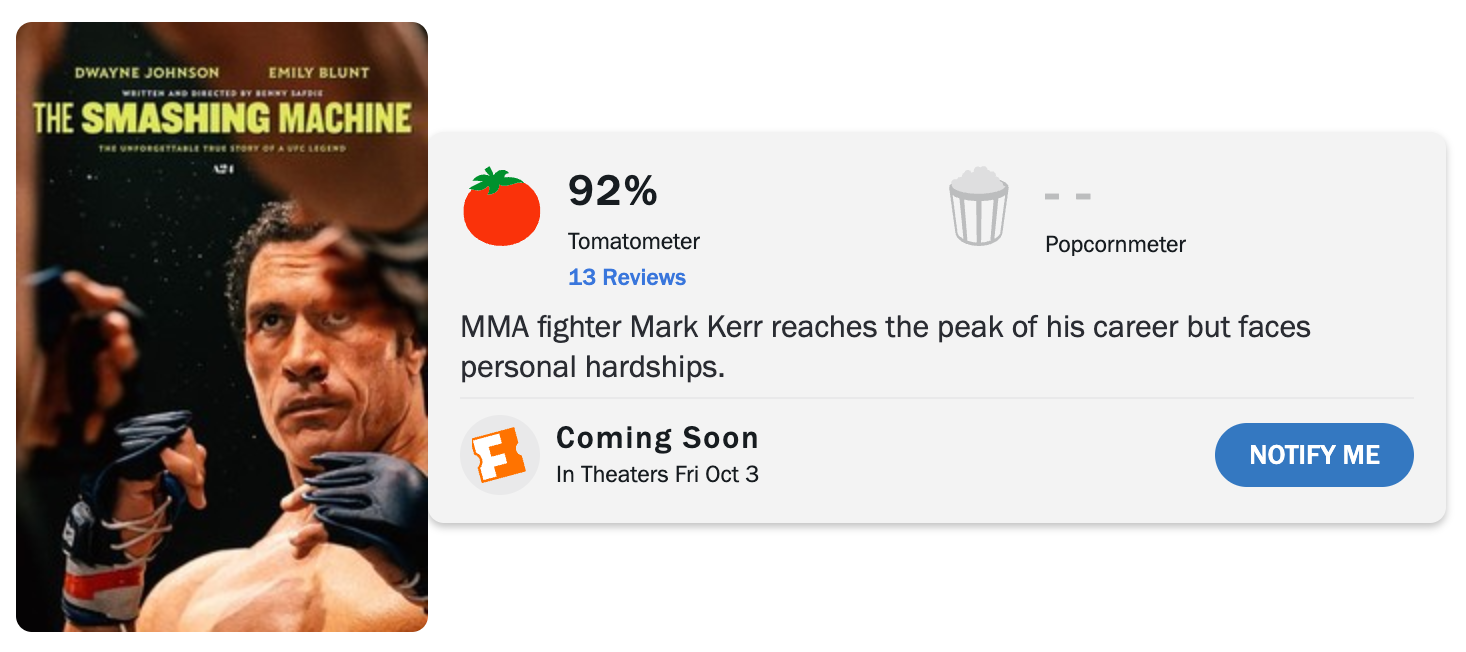
Task: Click the Popcornmeter label text
Action: [x=1115, y=244]
